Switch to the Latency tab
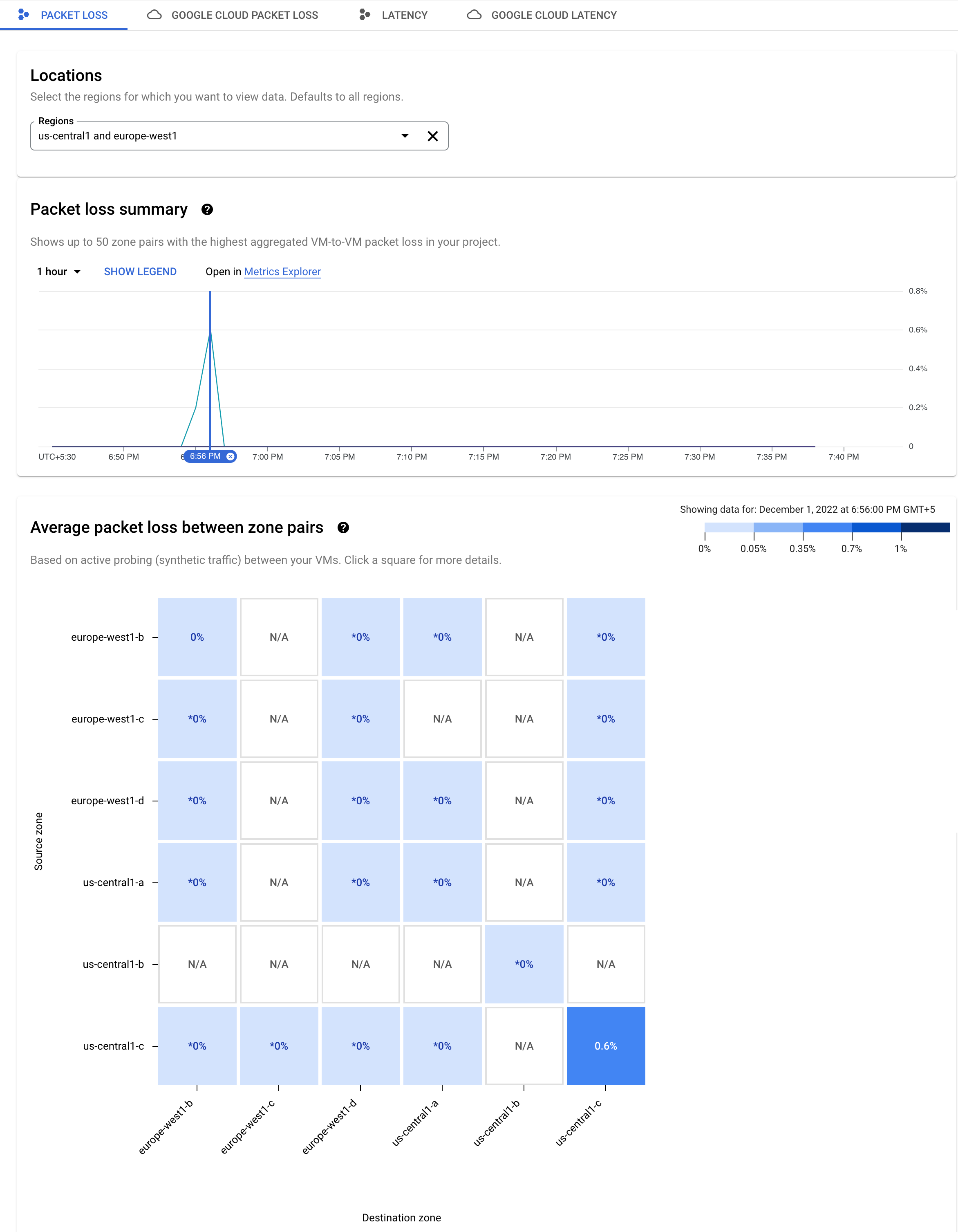 coord(404,15)
